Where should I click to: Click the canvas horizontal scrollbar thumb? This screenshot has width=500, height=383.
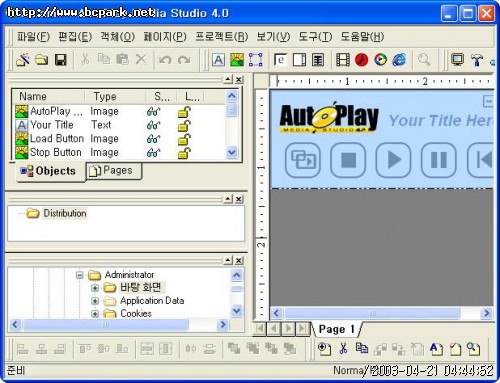372,313
